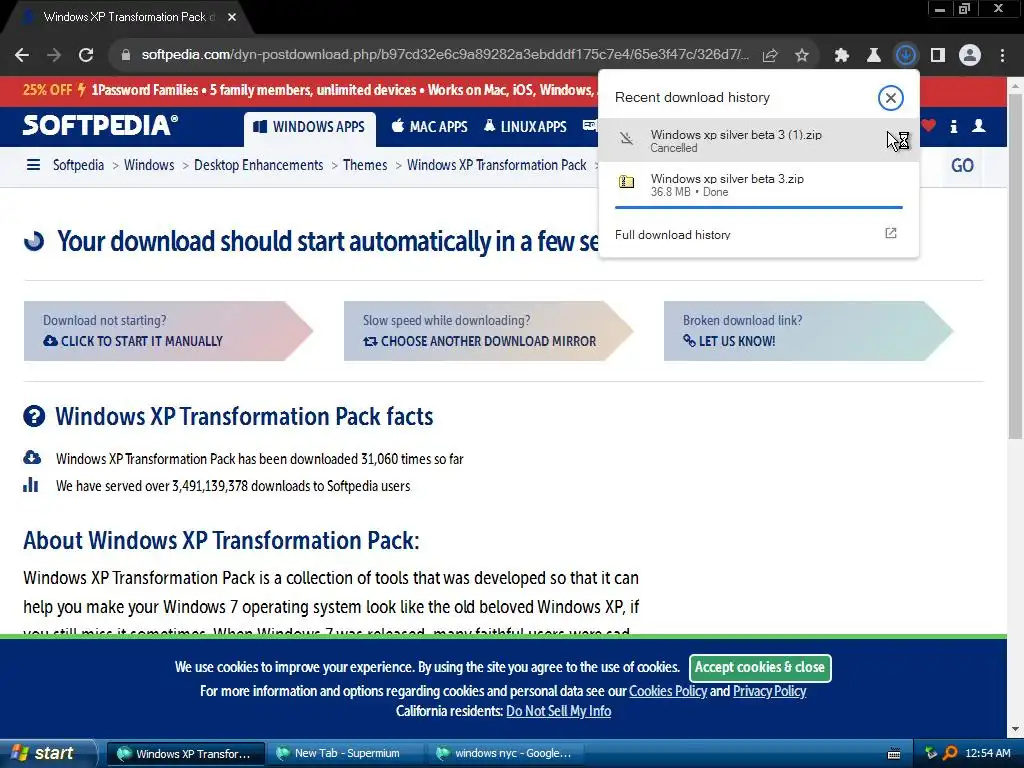Open the LINUX APPS section
Screen dimensions: 1024x768
(525, 127)
